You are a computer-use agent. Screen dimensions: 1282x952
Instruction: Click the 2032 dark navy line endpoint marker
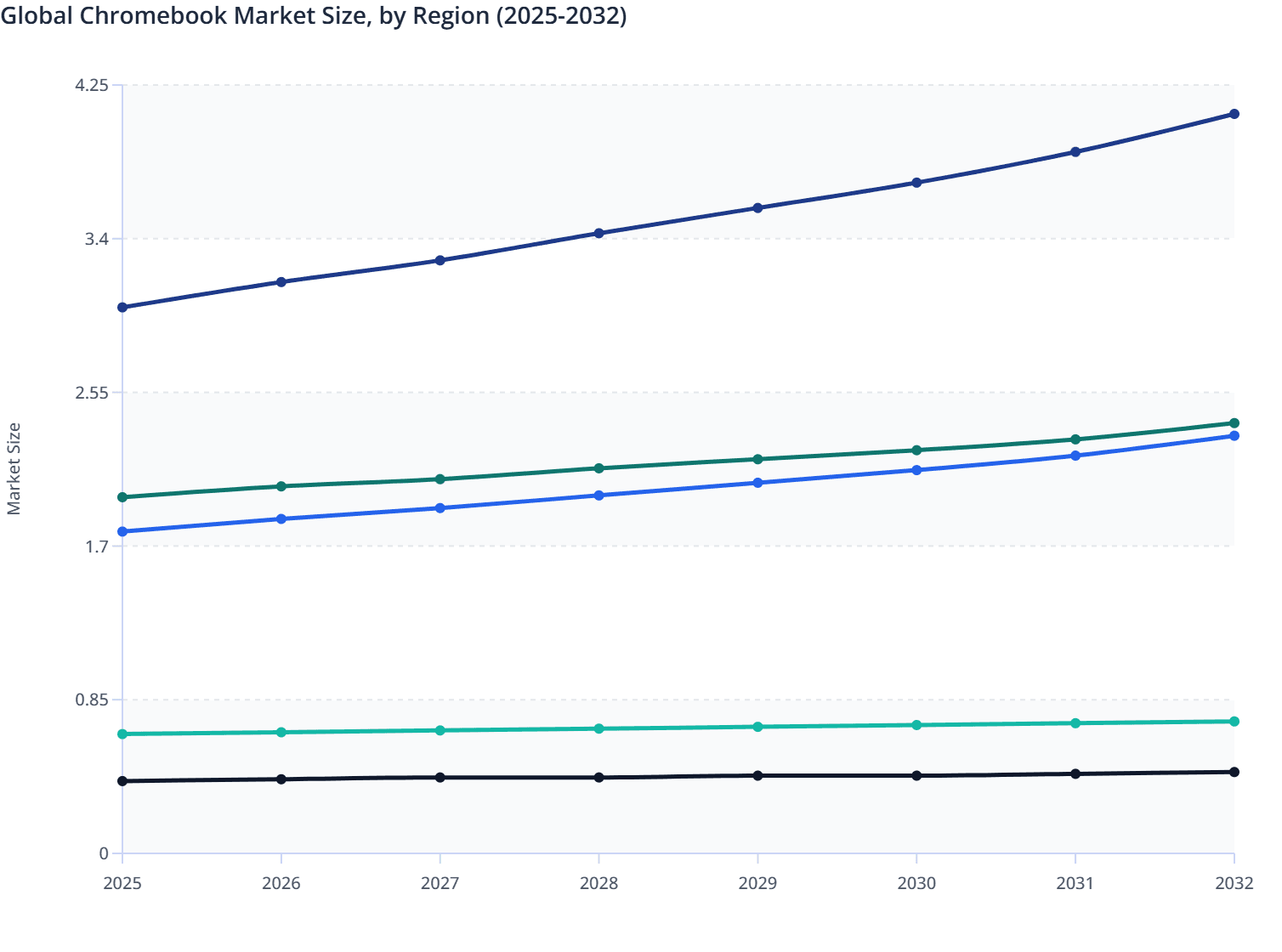(1234, 112)
